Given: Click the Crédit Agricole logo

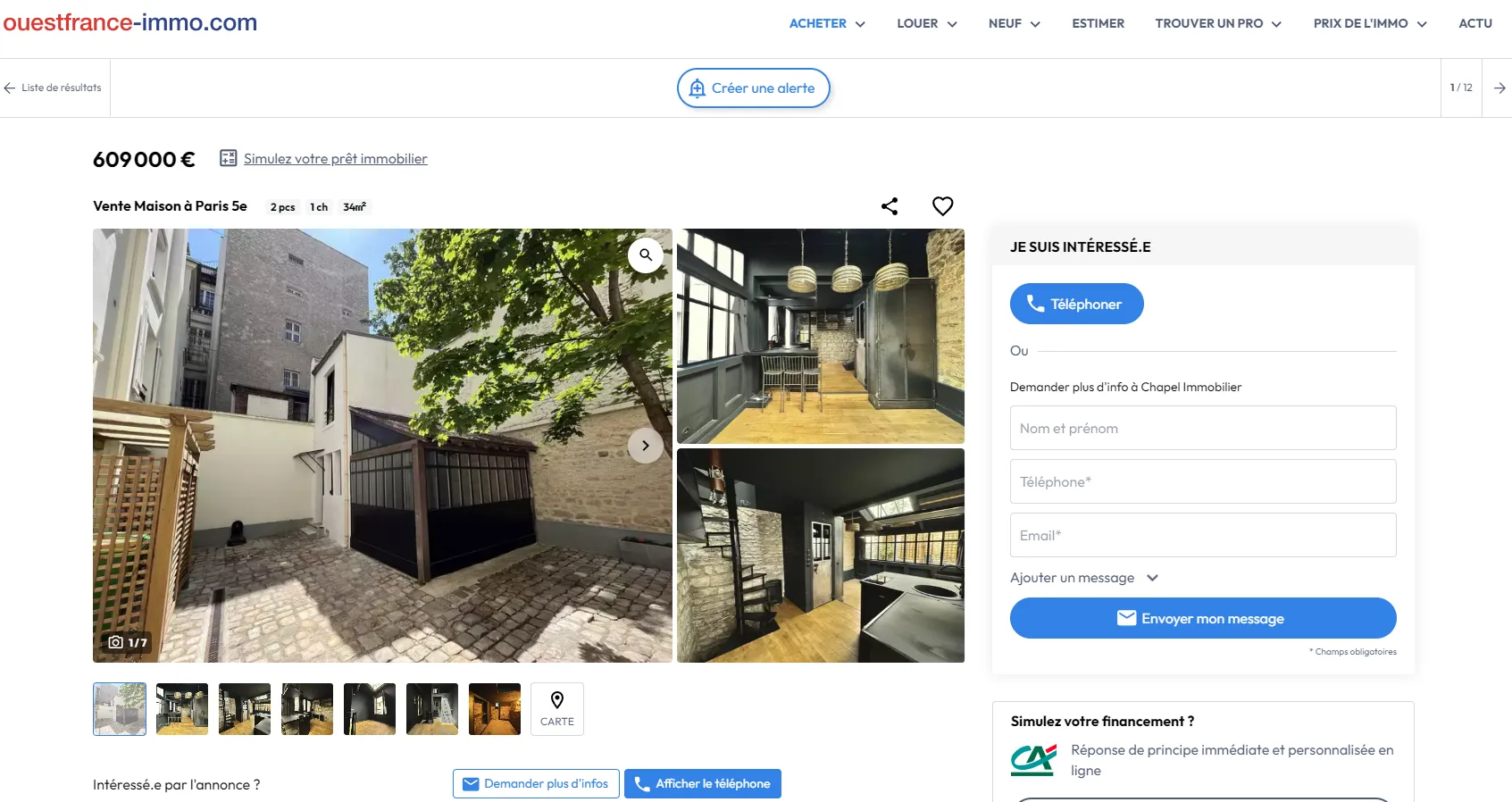Looking at the screenshot, I should click(x=1033, y=760).
